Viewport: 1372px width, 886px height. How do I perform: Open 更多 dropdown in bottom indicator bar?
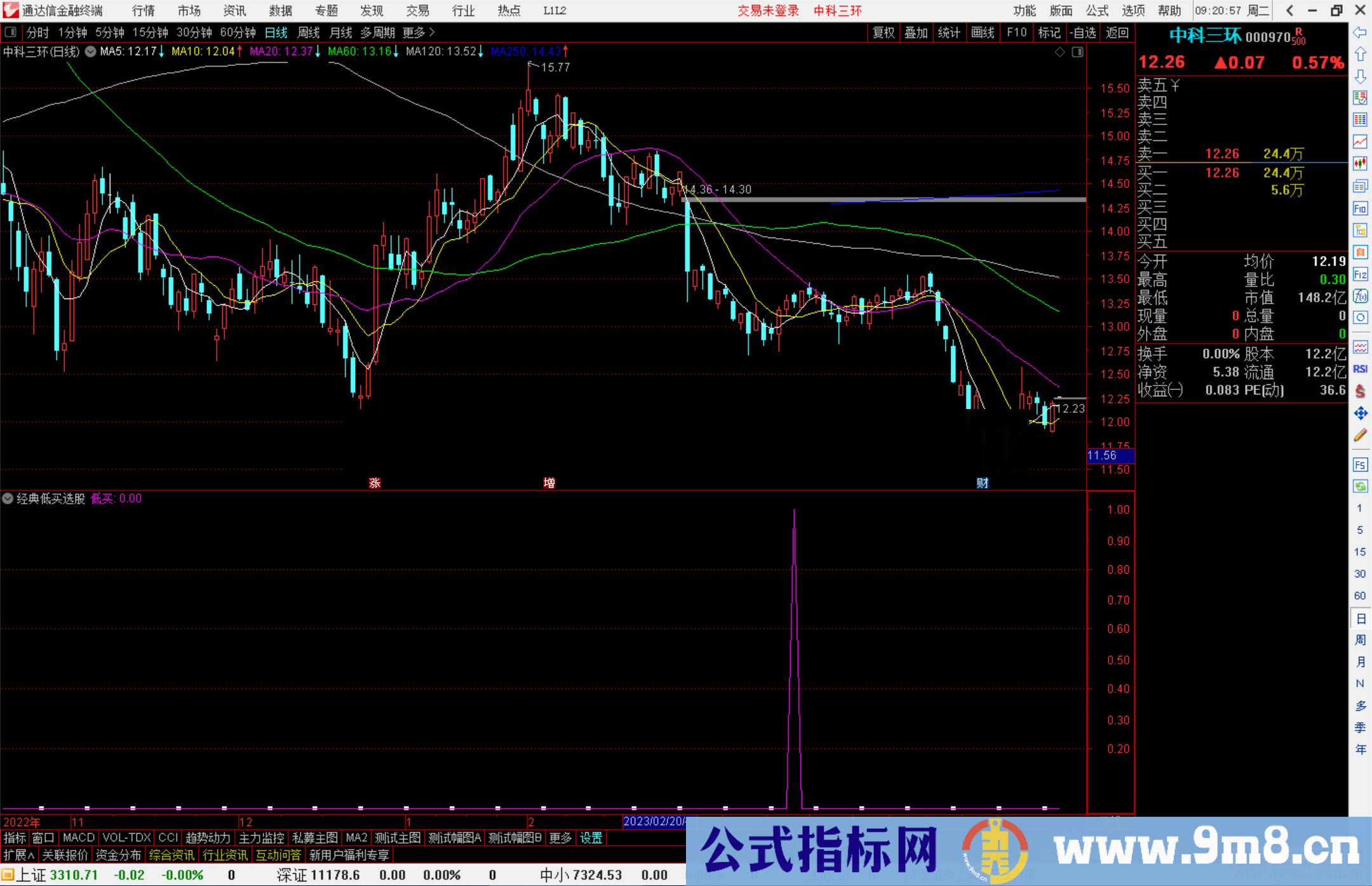559,838
